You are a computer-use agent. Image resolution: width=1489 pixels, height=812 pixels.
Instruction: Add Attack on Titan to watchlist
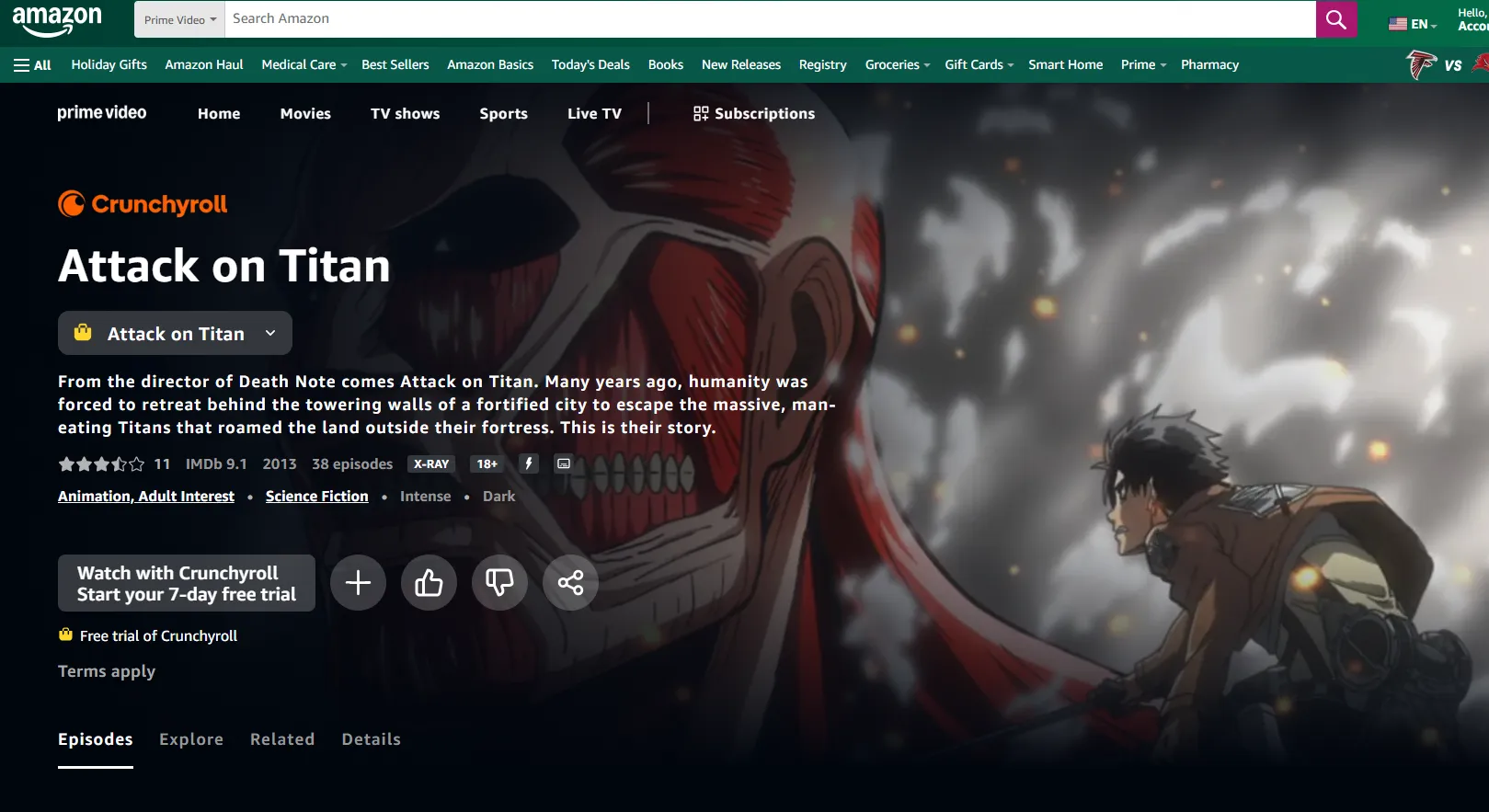pos(358,582)
